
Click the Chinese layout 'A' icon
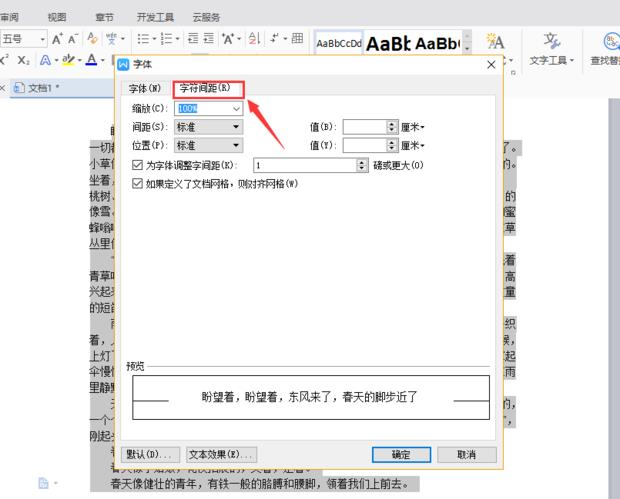point(228,39)
